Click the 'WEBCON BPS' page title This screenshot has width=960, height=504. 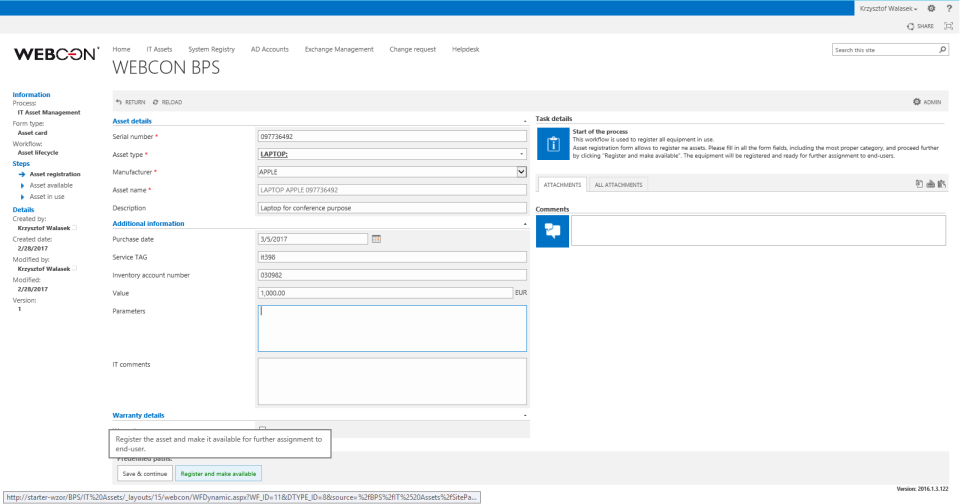point(166,67)
